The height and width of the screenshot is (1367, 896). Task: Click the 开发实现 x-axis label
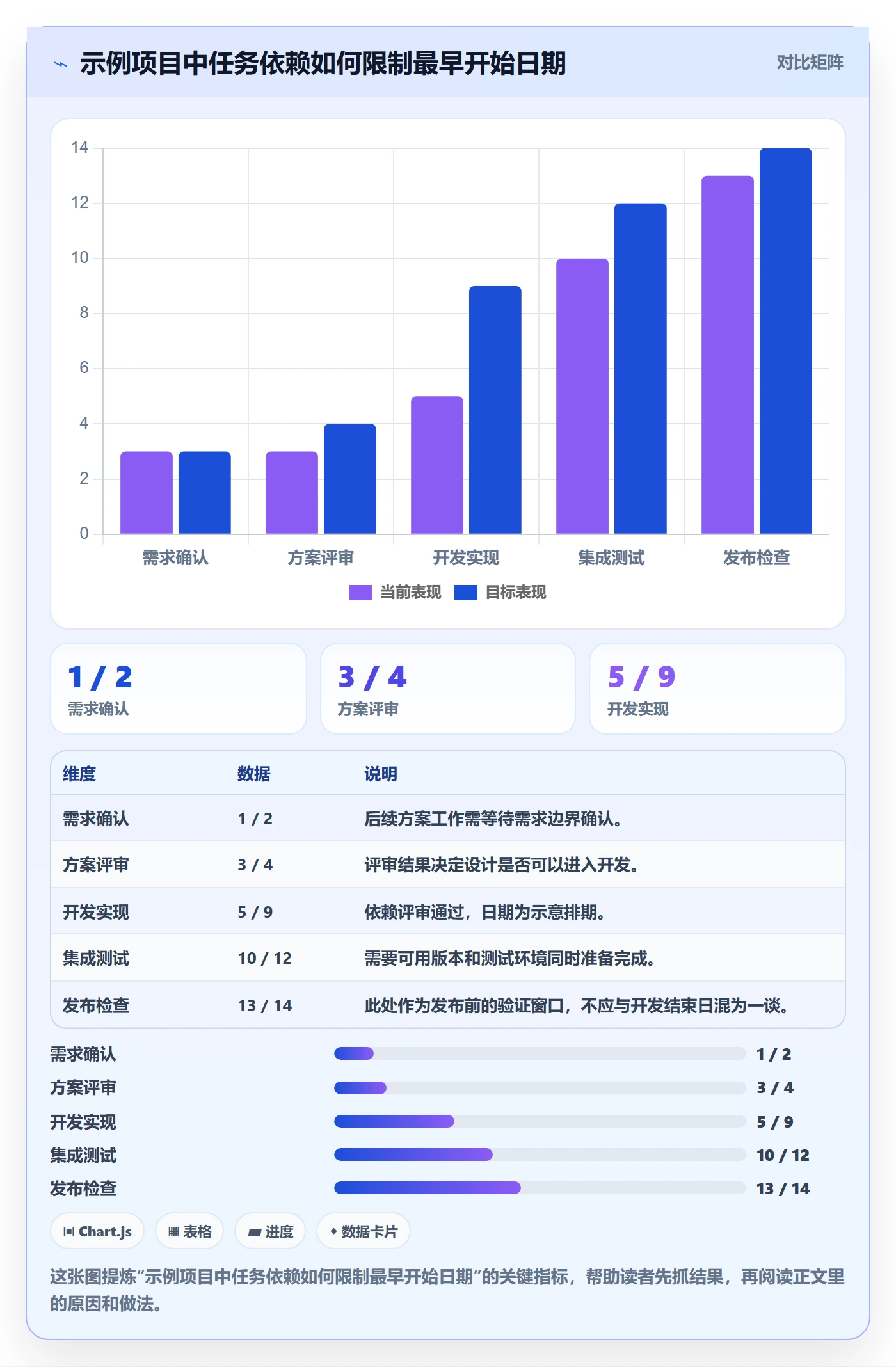(466, 558)
